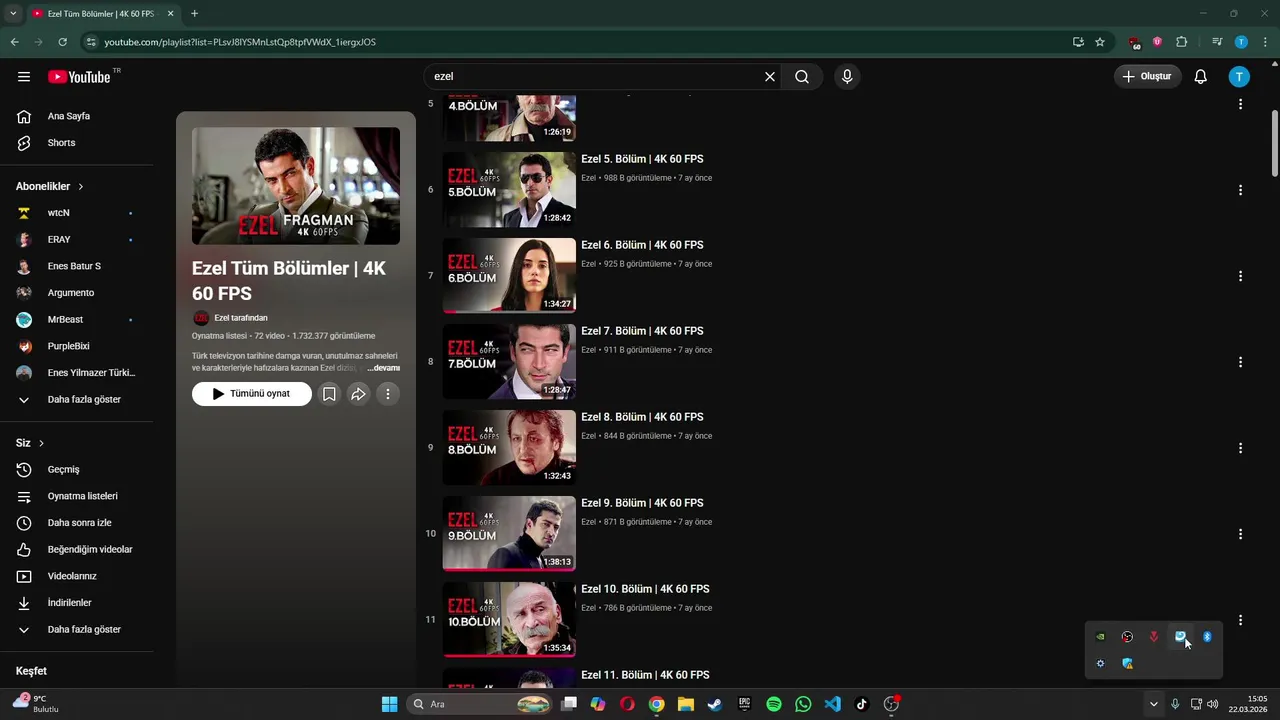Click the Ezel 6. Bölüm thumbnail
Screen dimensions: 1280x720
click(509, 275)
